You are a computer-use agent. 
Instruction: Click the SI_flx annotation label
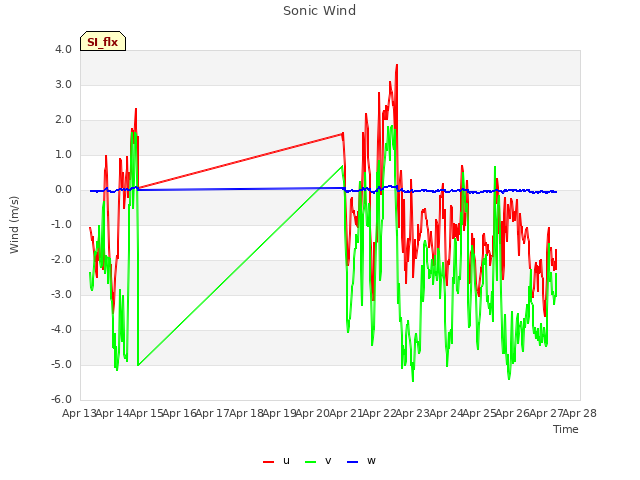tap(103, 41)
